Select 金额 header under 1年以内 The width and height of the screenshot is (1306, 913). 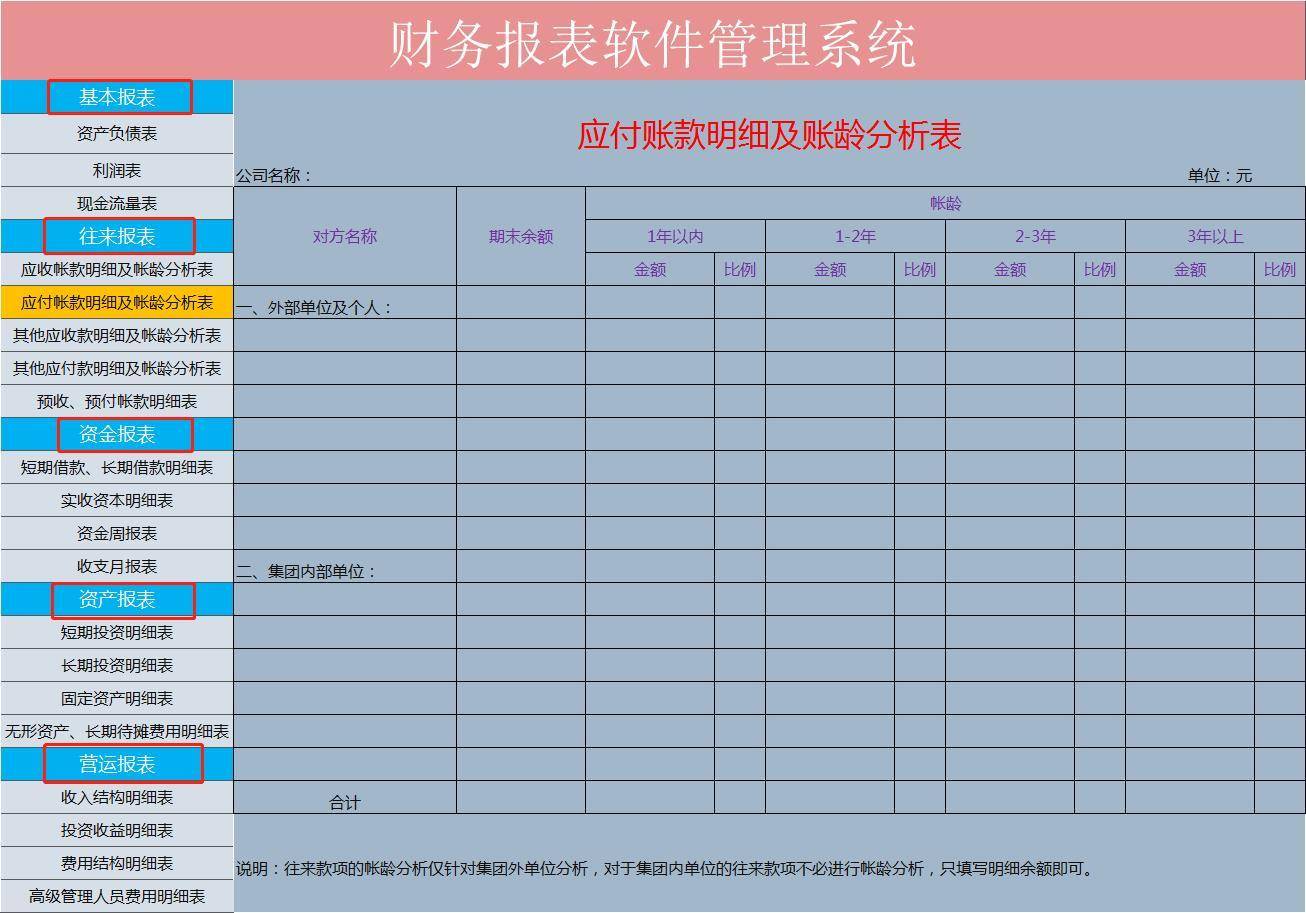coord(650,269)
